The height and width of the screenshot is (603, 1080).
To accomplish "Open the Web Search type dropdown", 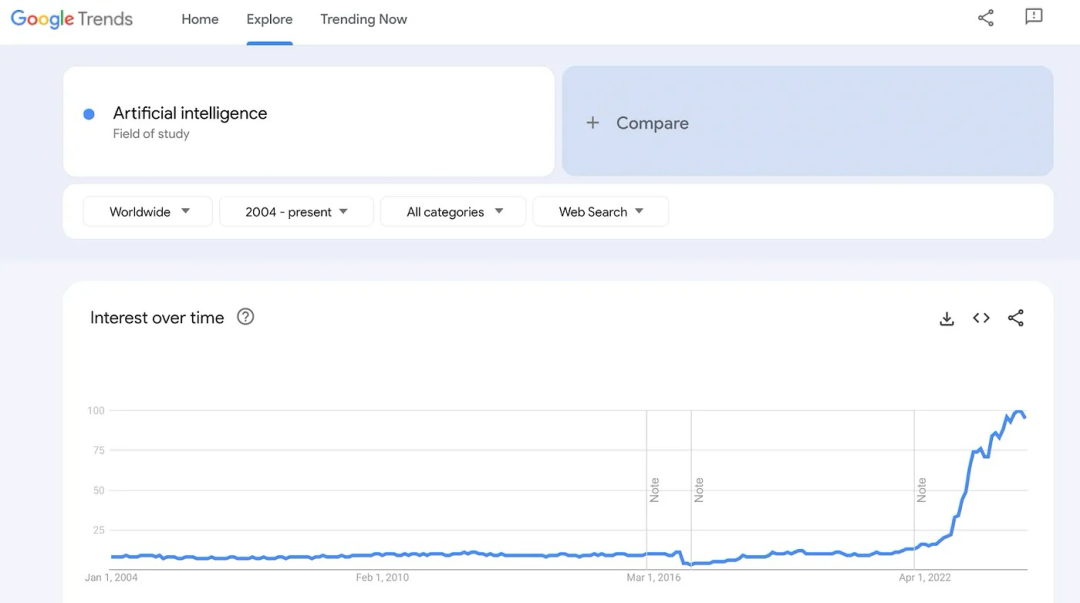I will [x=600, y=212].
